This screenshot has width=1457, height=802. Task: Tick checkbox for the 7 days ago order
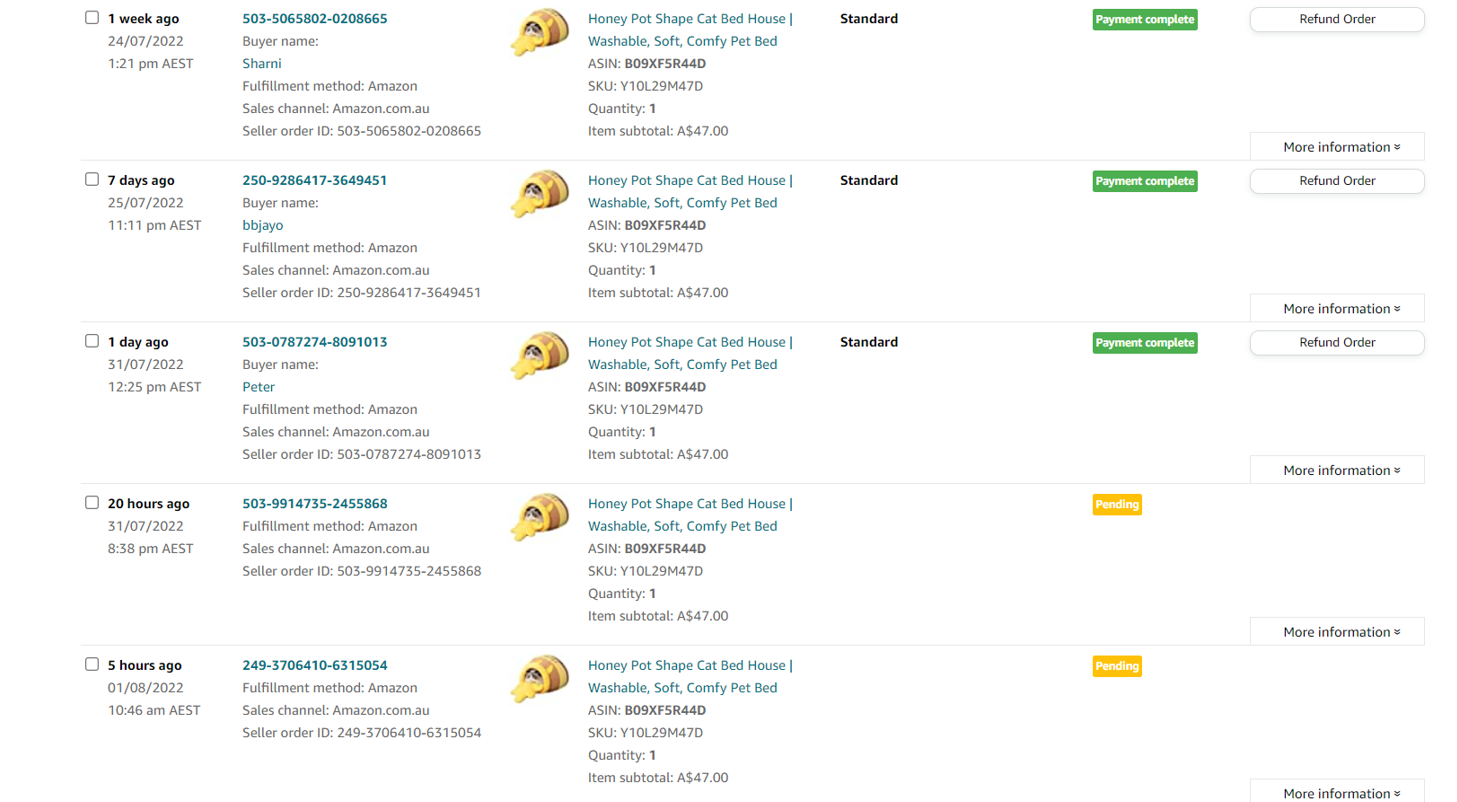click(x=92, y=180)
